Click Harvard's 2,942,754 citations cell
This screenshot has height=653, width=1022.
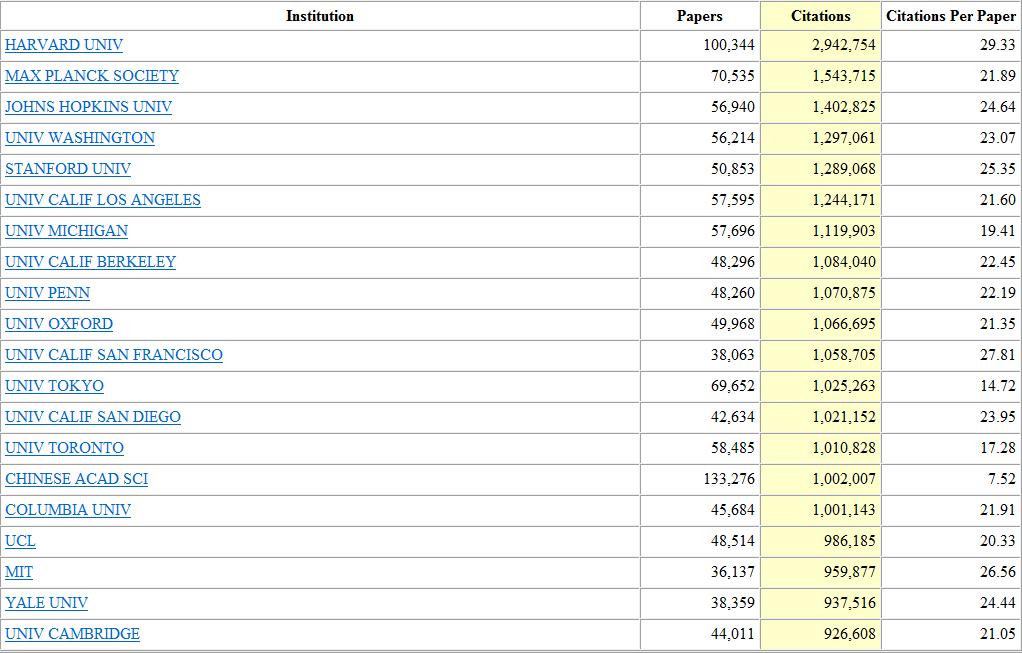pyautogui.click(x=821, y=46)
